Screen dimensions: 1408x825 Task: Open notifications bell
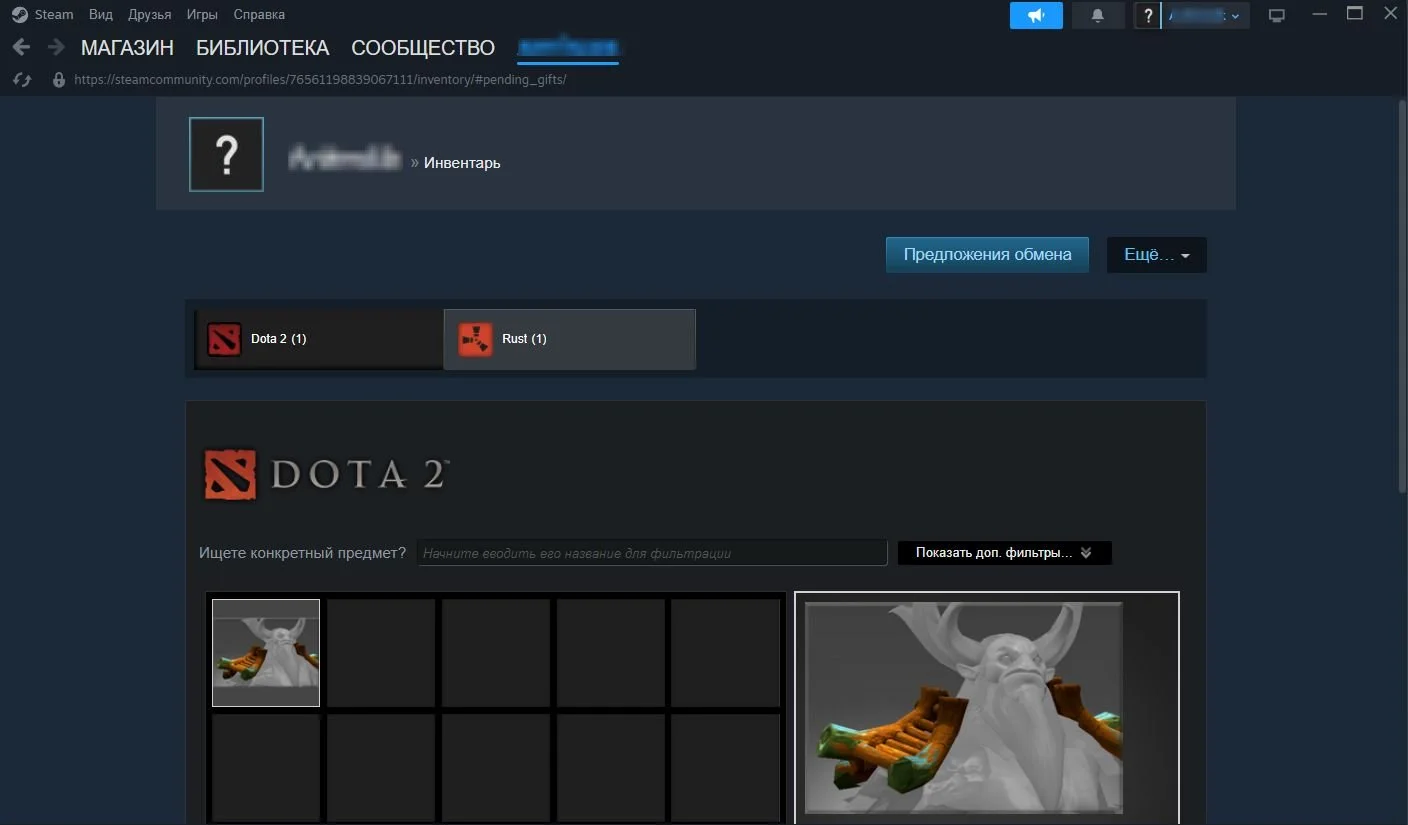point(1098,15)
